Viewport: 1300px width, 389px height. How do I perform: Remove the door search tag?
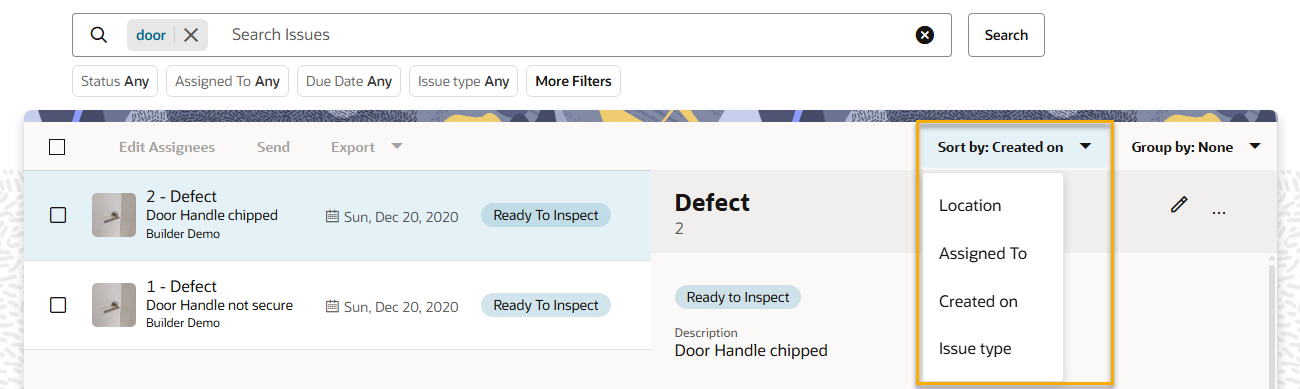(191, 35)
